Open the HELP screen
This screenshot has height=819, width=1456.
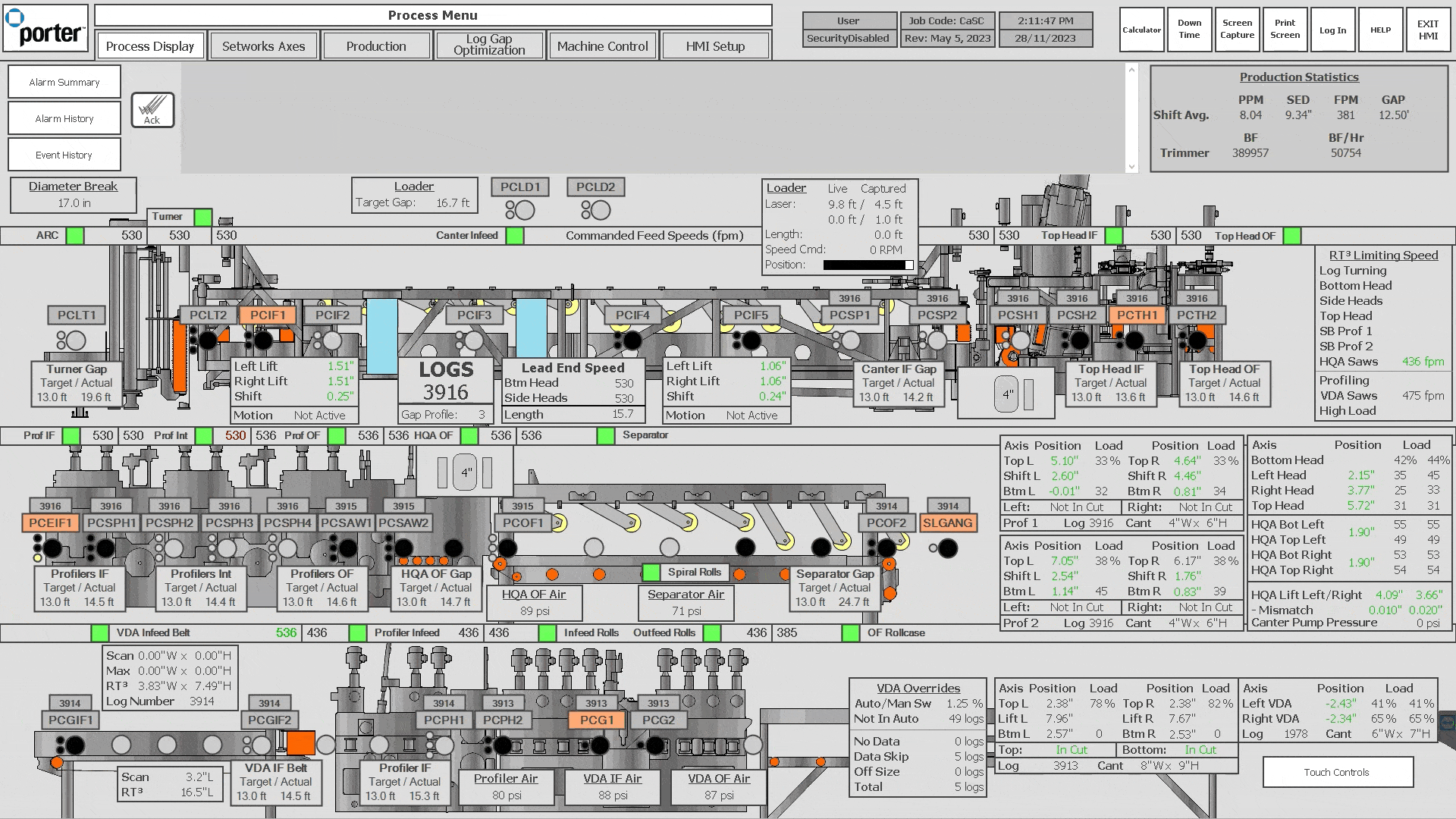point(1380,30)
